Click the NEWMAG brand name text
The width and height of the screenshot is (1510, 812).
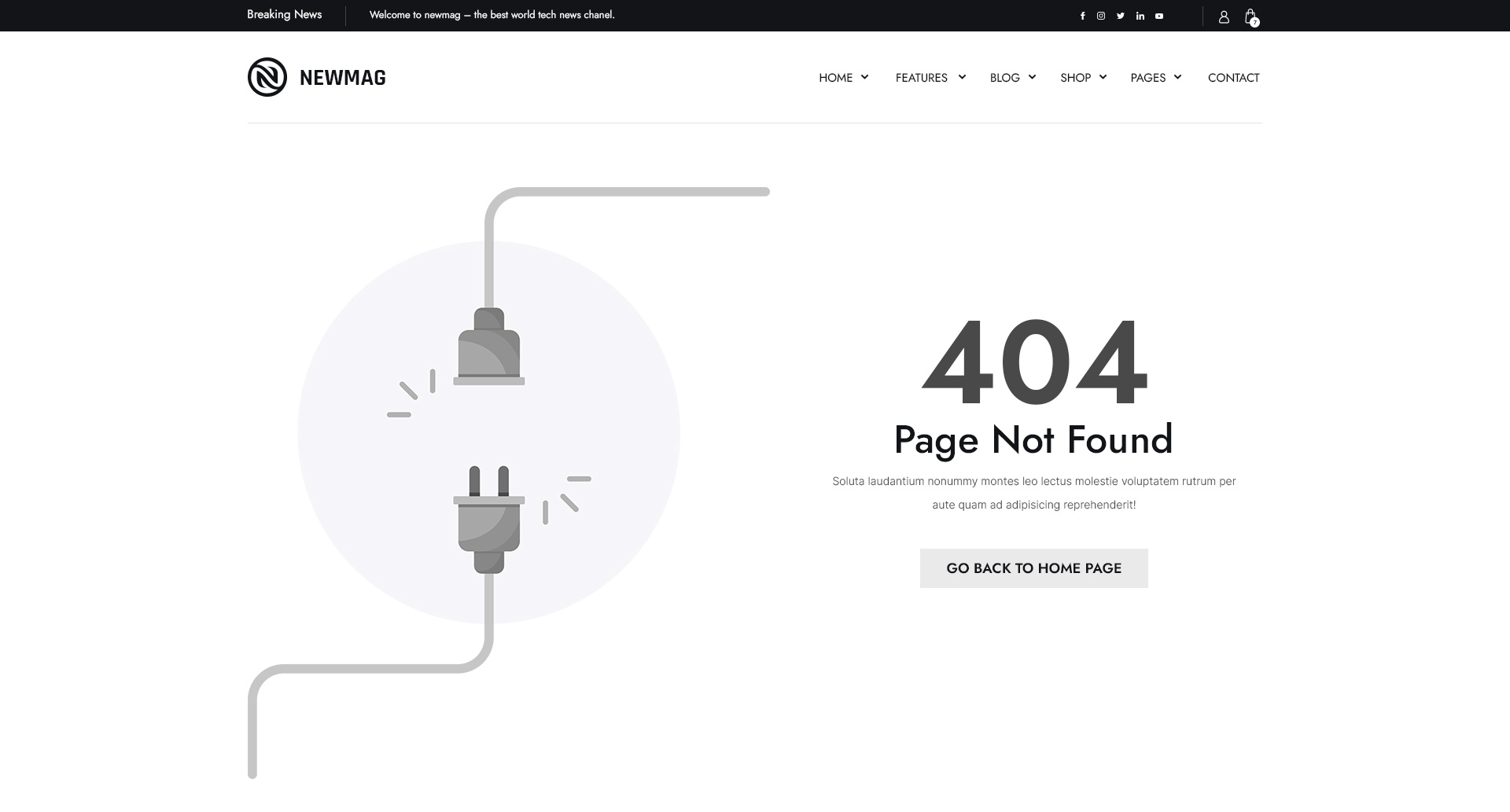[343, 78]
